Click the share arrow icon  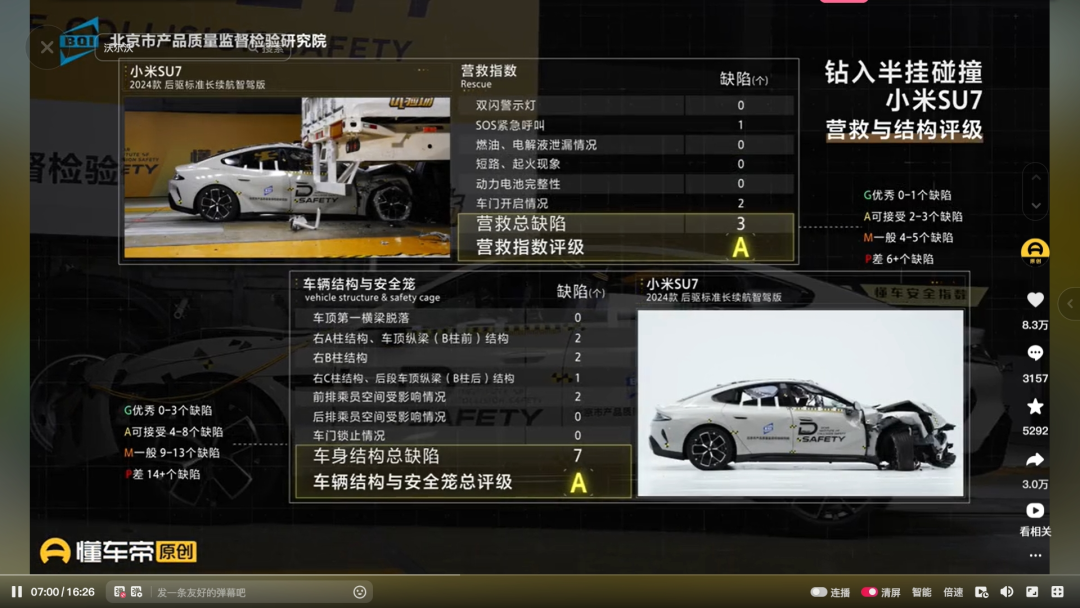point(1035,459)
